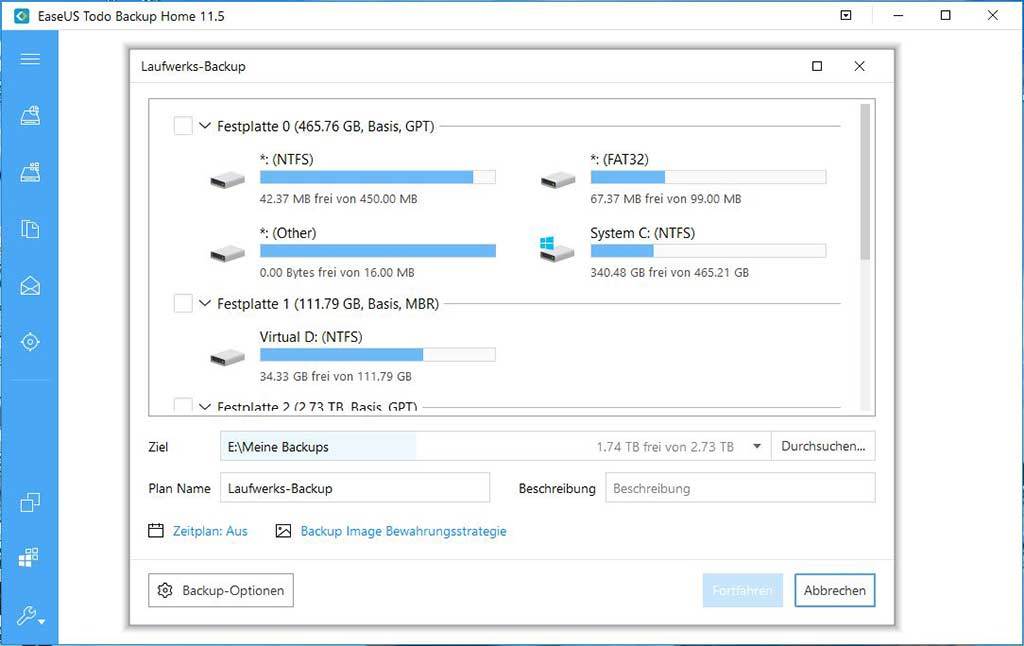Click the 450 MB NTFS partition usage bar
1024x646 pixels.
(x=377, y=177)
